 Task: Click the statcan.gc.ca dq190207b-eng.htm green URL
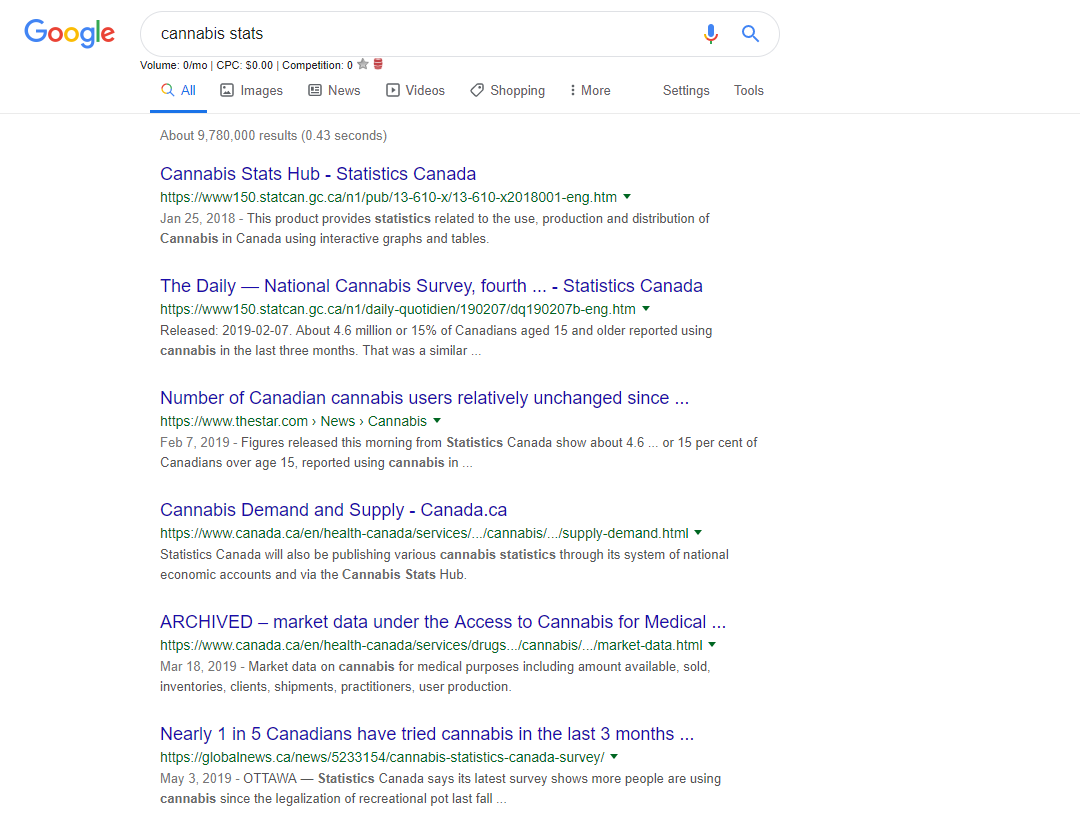point(398,310)
